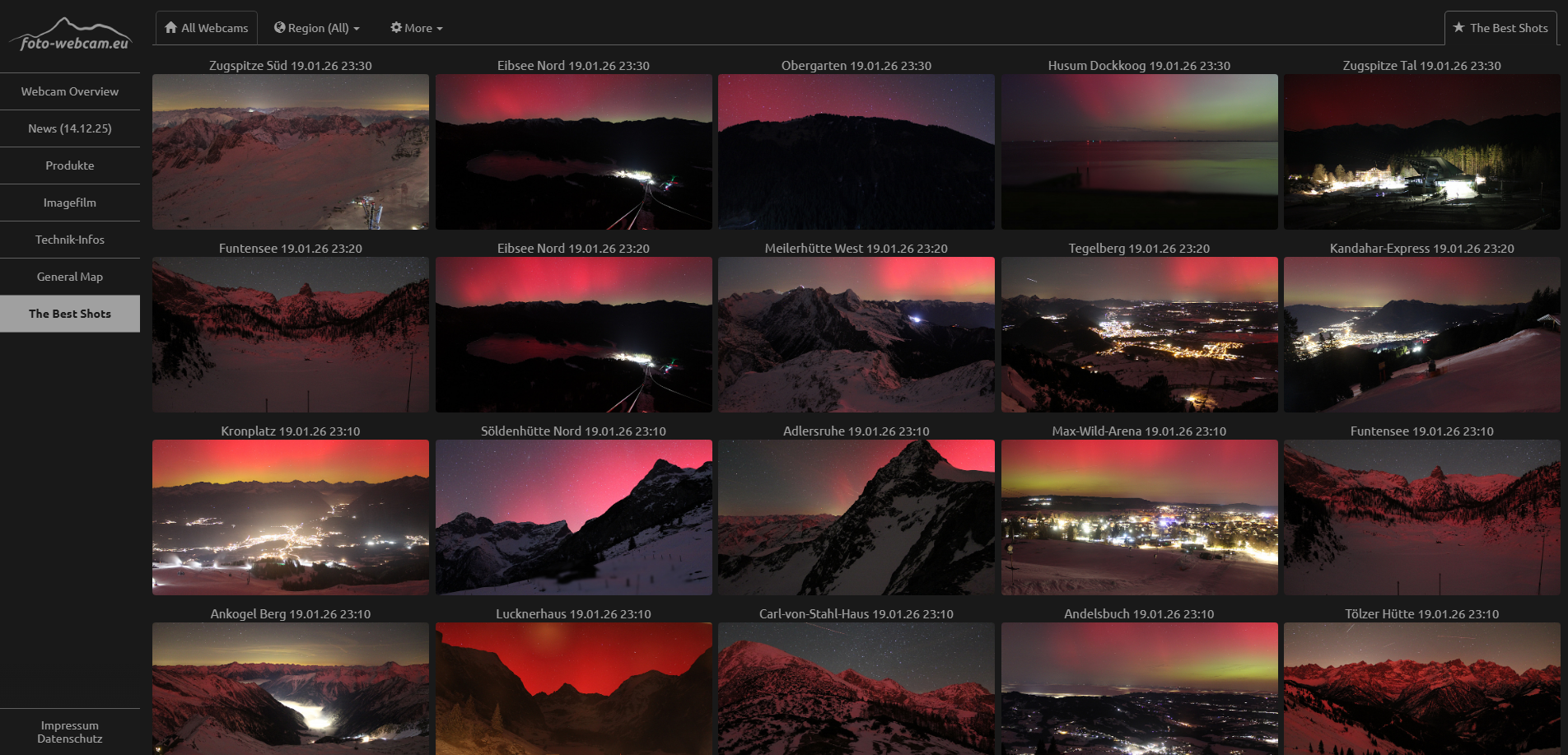Open Zugspitze Süd 23:30 webcam thumbnail

tap(291, 152)
